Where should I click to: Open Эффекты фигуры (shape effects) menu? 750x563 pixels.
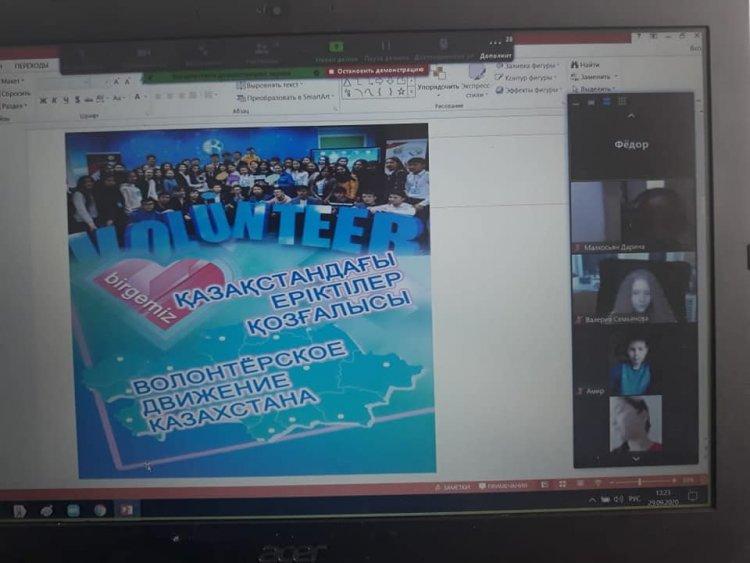click(x=528, y=90)
